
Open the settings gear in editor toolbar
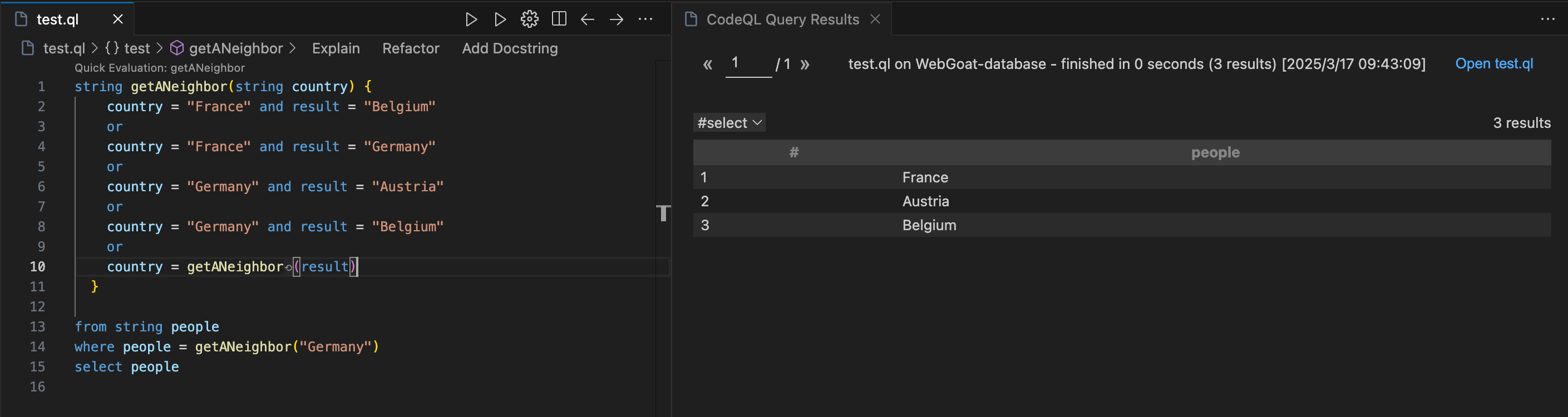tap(529, 19)
